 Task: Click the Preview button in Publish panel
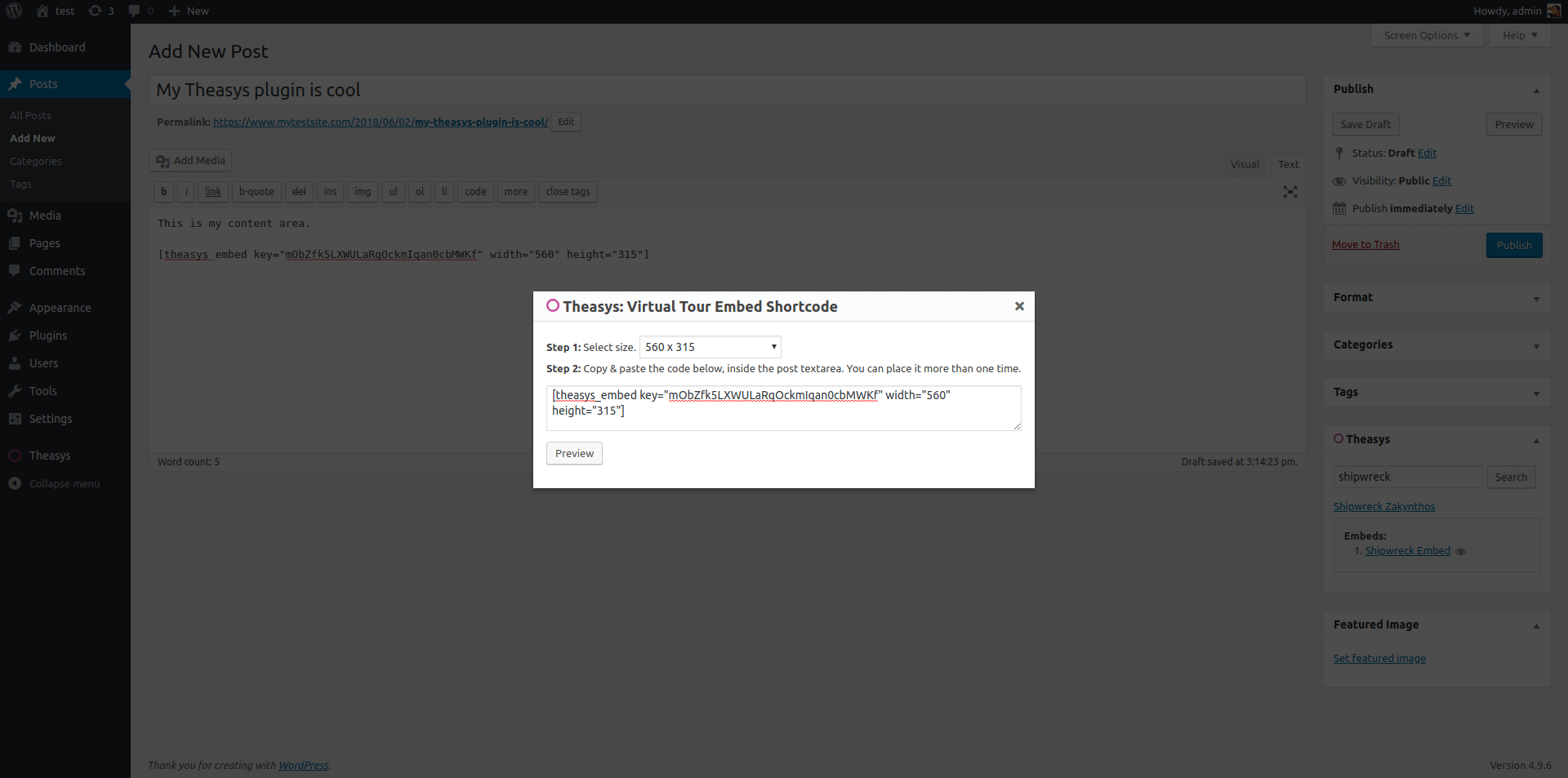1514,124
